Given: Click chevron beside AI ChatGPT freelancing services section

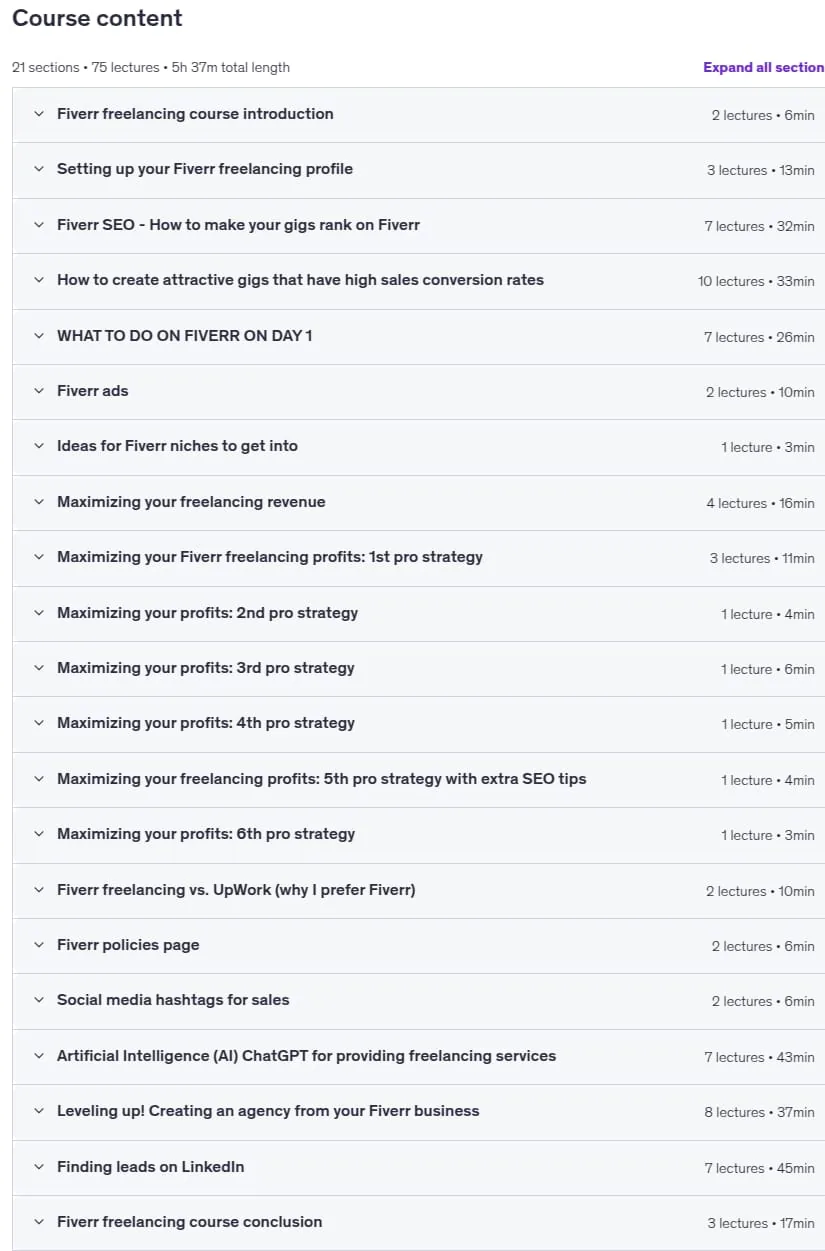Looking at the screenshot, I should [x=39, y=1057].
